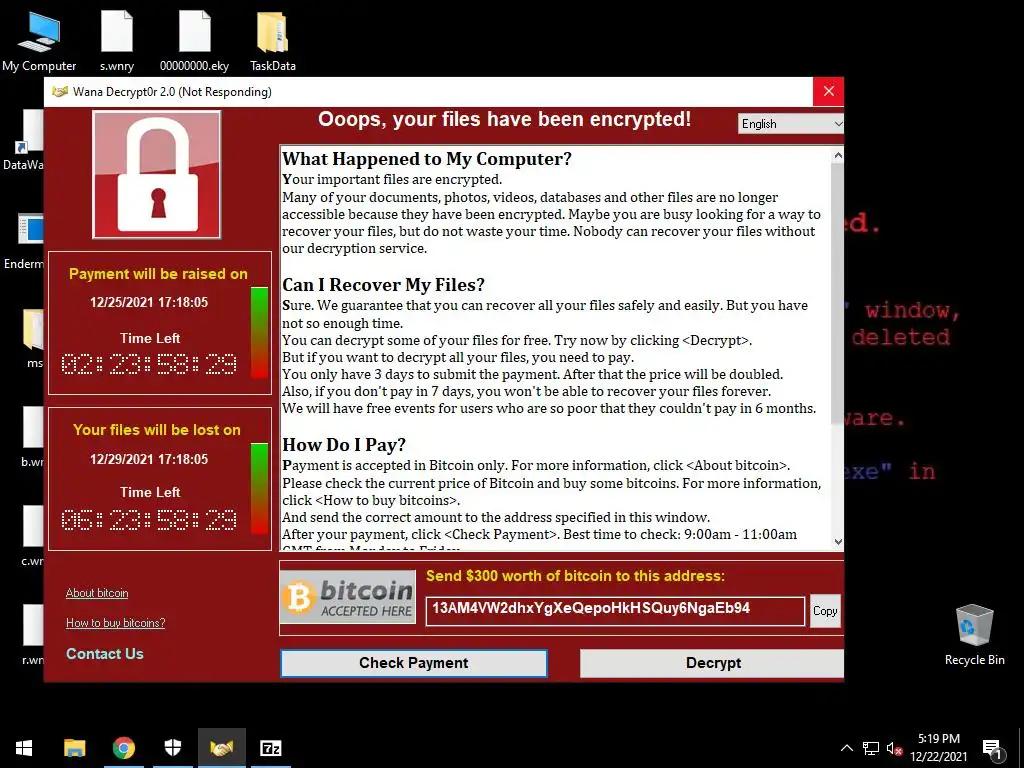
Task: Click 'Can I Recover My Files?' heading
Action: pos(383,285)
